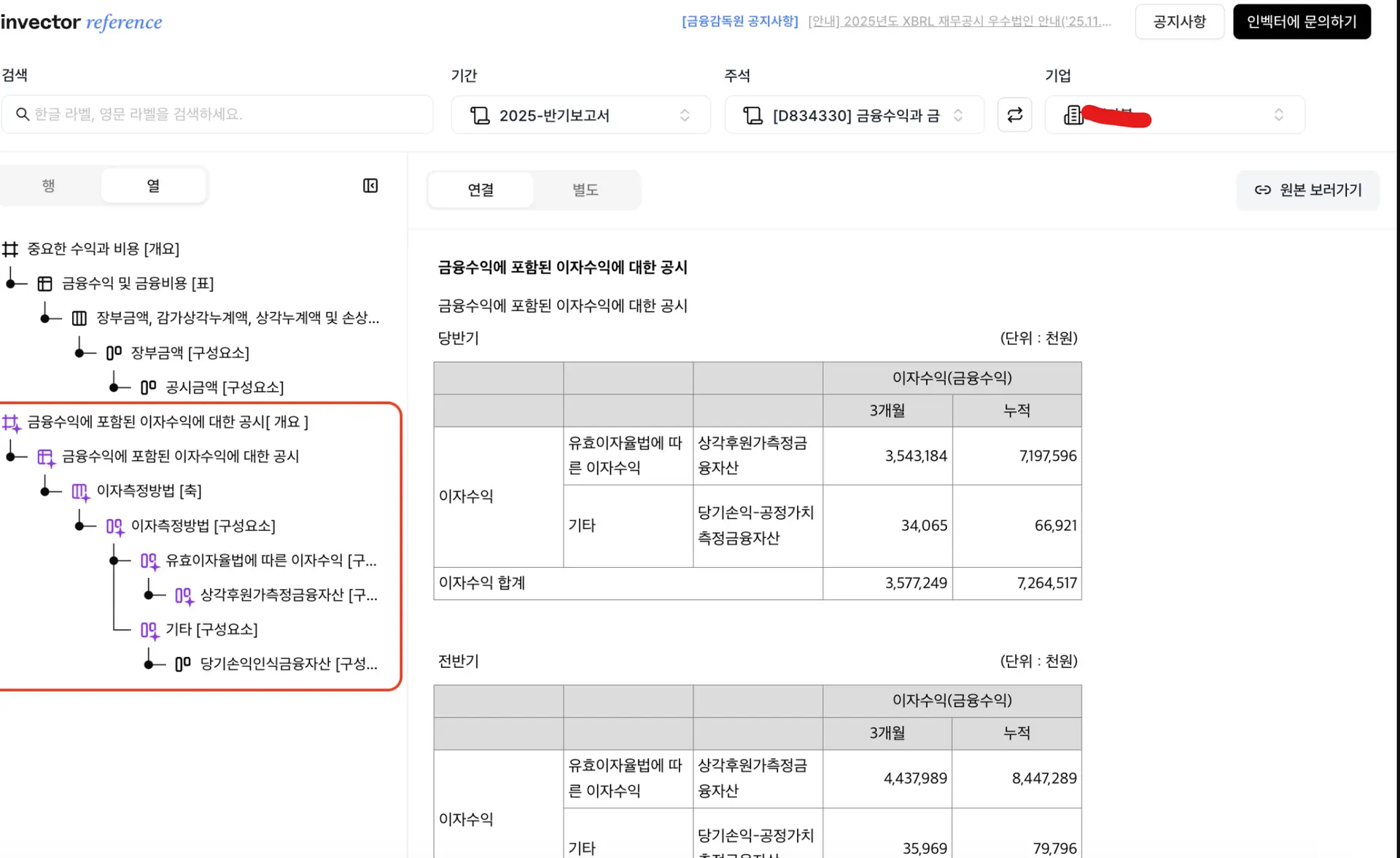Click the hash icon beside 중요한 수익과 비용 [개요]
1400x858 pixels.
tap(10, 249)
